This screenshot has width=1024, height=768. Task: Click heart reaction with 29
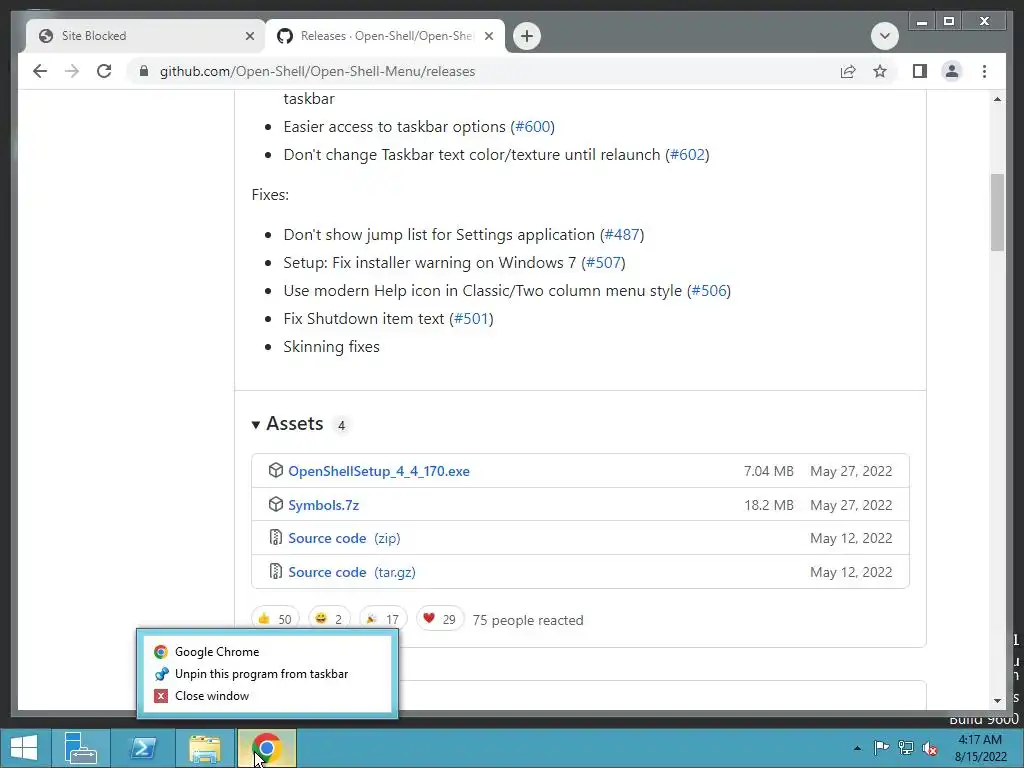440,618
